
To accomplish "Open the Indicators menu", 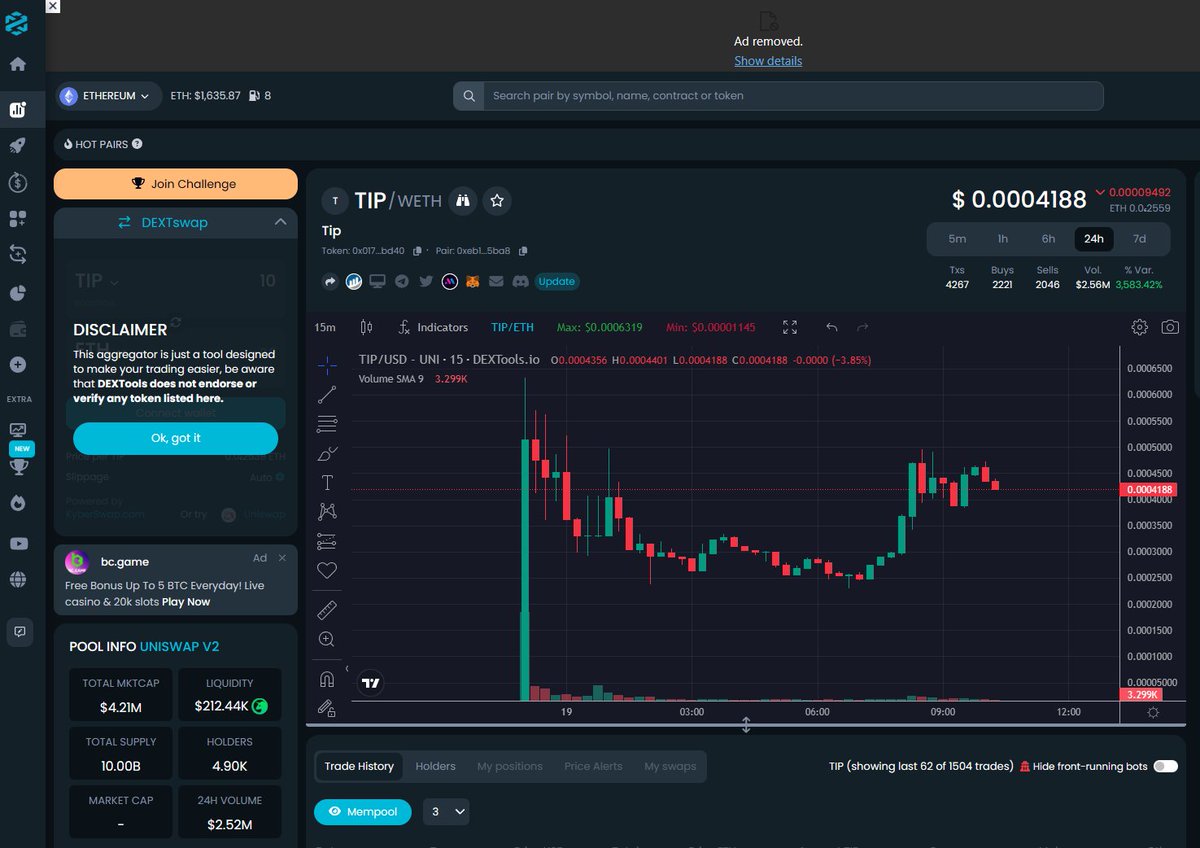I will 432,327.
